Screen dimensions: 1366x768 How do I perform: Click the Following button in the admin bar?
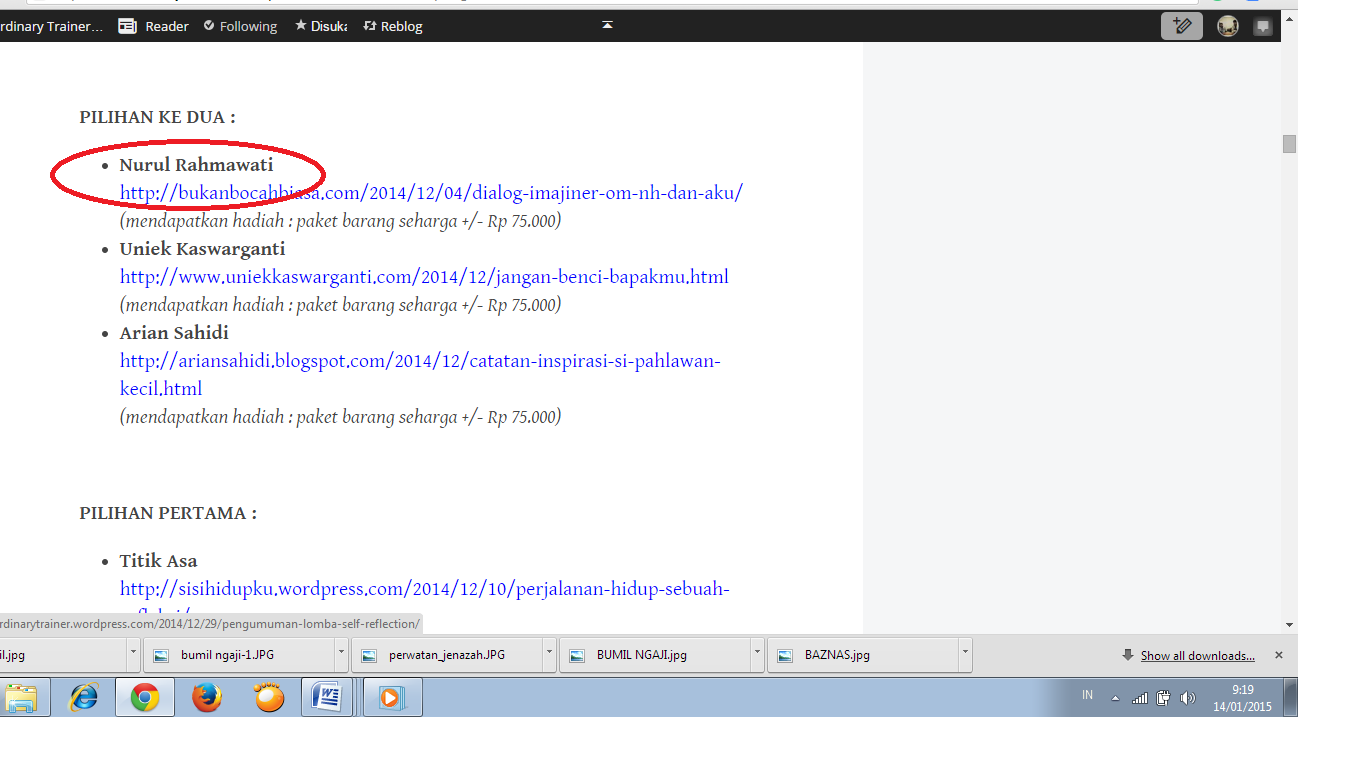[240, 26]
